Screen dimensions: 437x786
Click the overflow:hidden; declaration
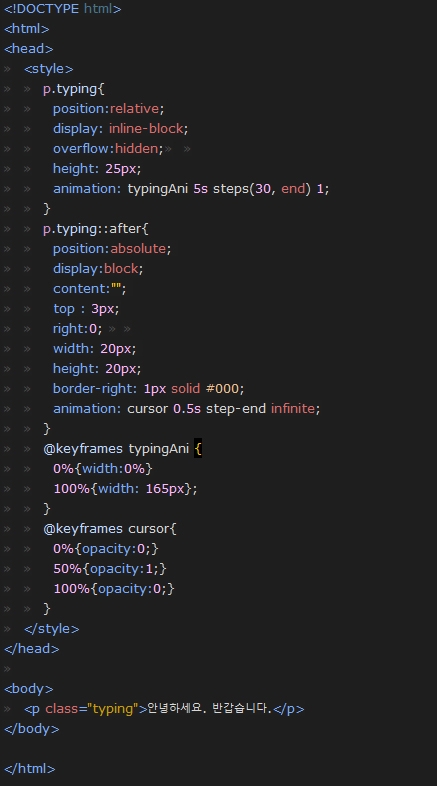pos(108,149)
